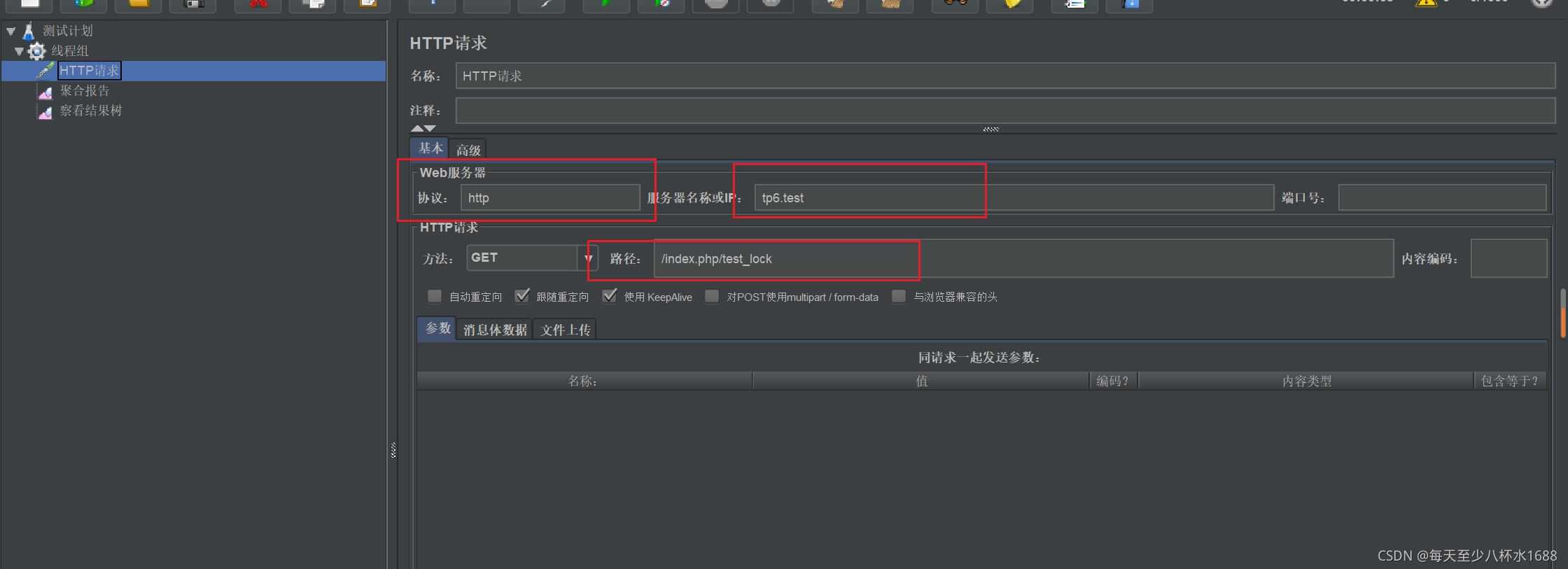This screenshot has height=569, width=1568.
Task: Click the 值 column header
Action: click(x=921, y=381)
